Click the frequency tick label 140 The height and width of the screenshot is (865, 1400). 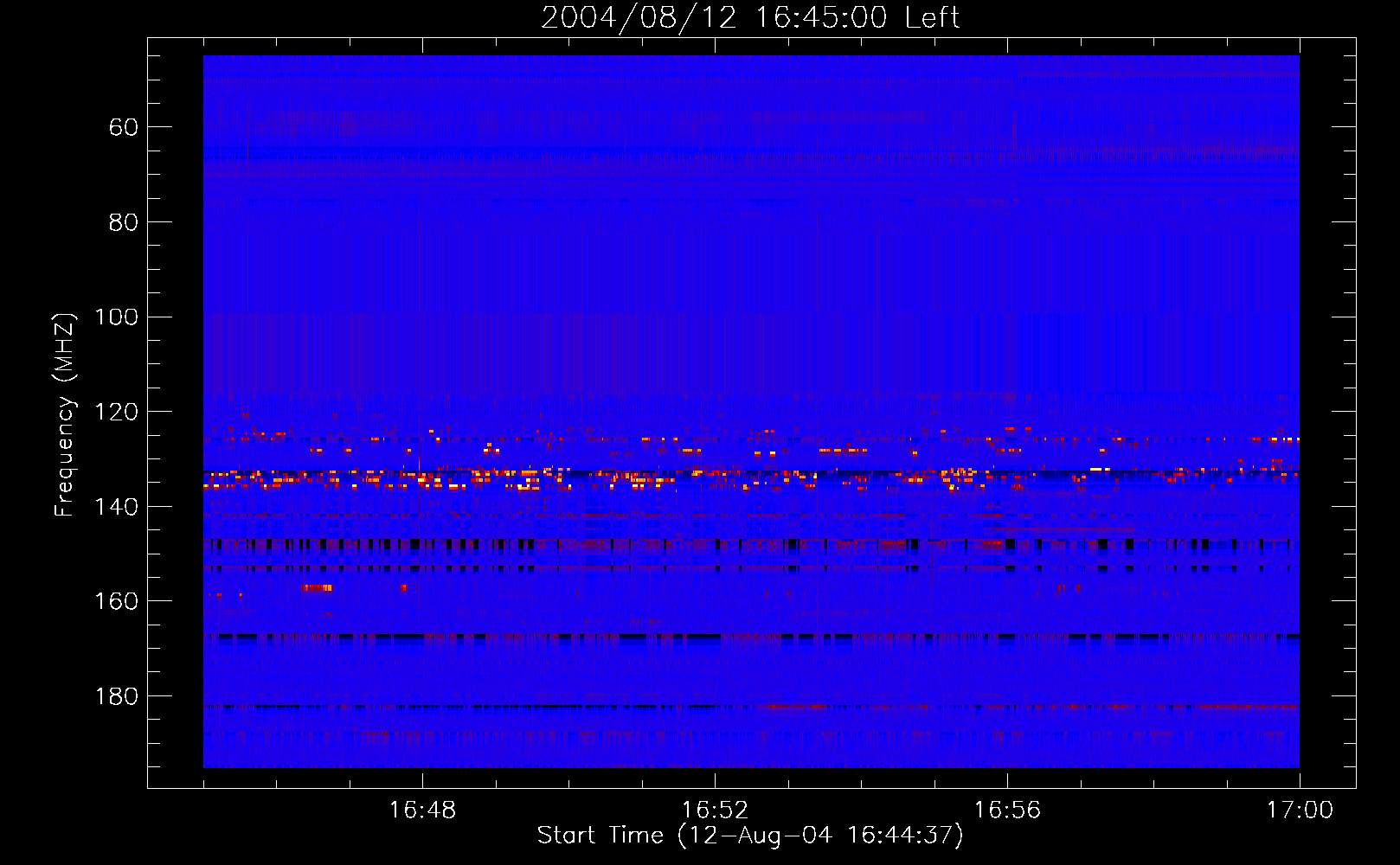tap(116, 507)
